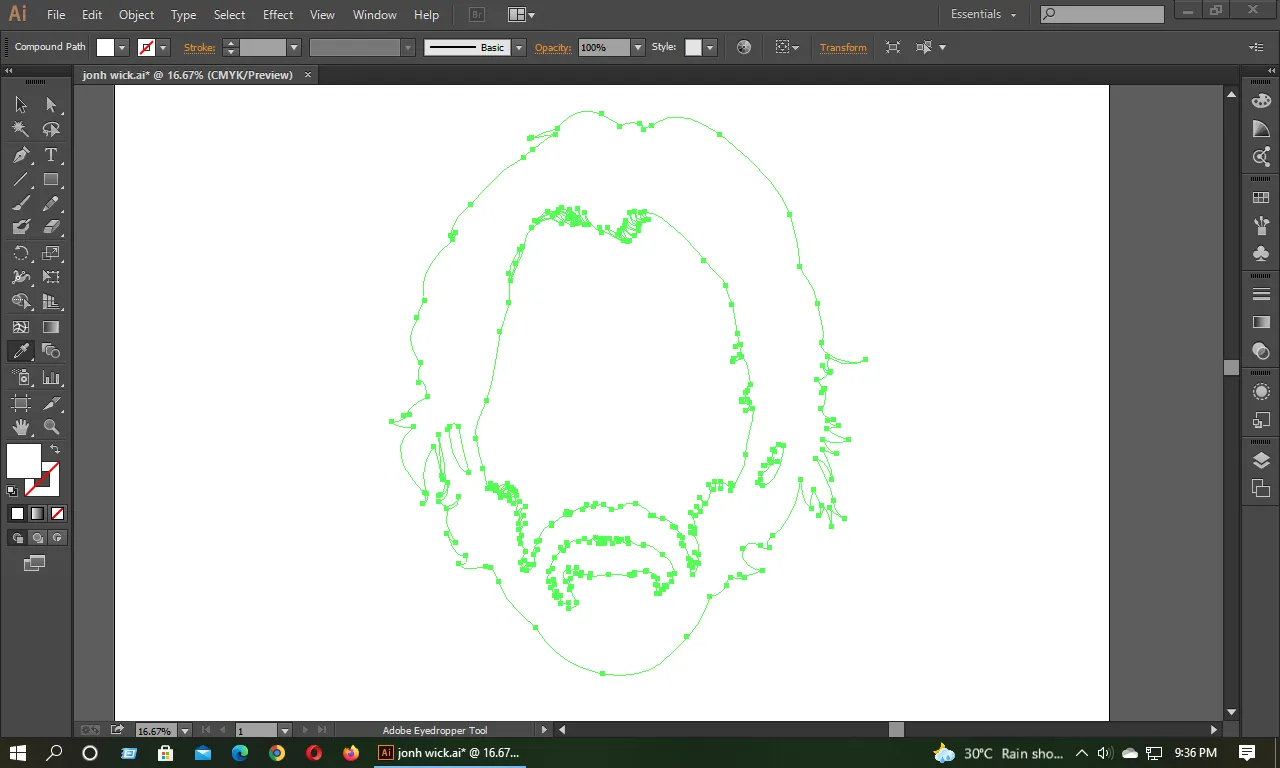Select the Rotate tool

(21, 253)
